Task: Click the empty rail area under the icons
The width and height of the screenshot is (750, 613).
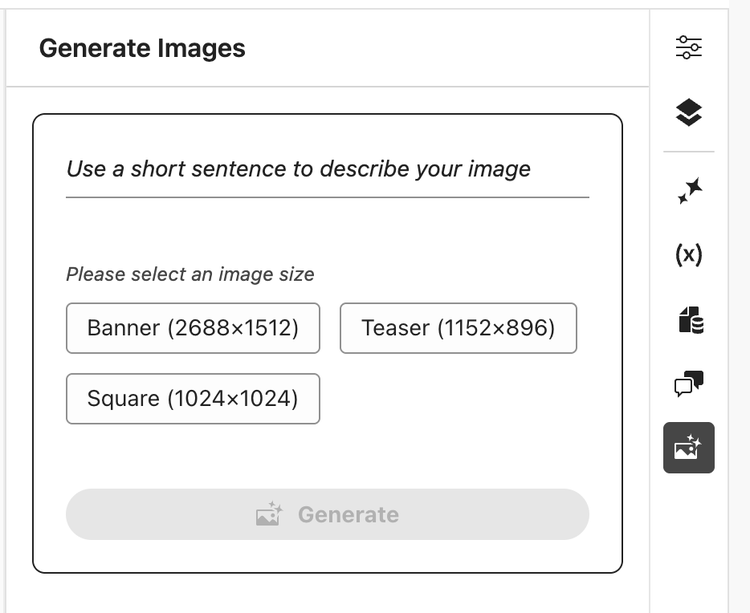Action: tap(688, 540)
